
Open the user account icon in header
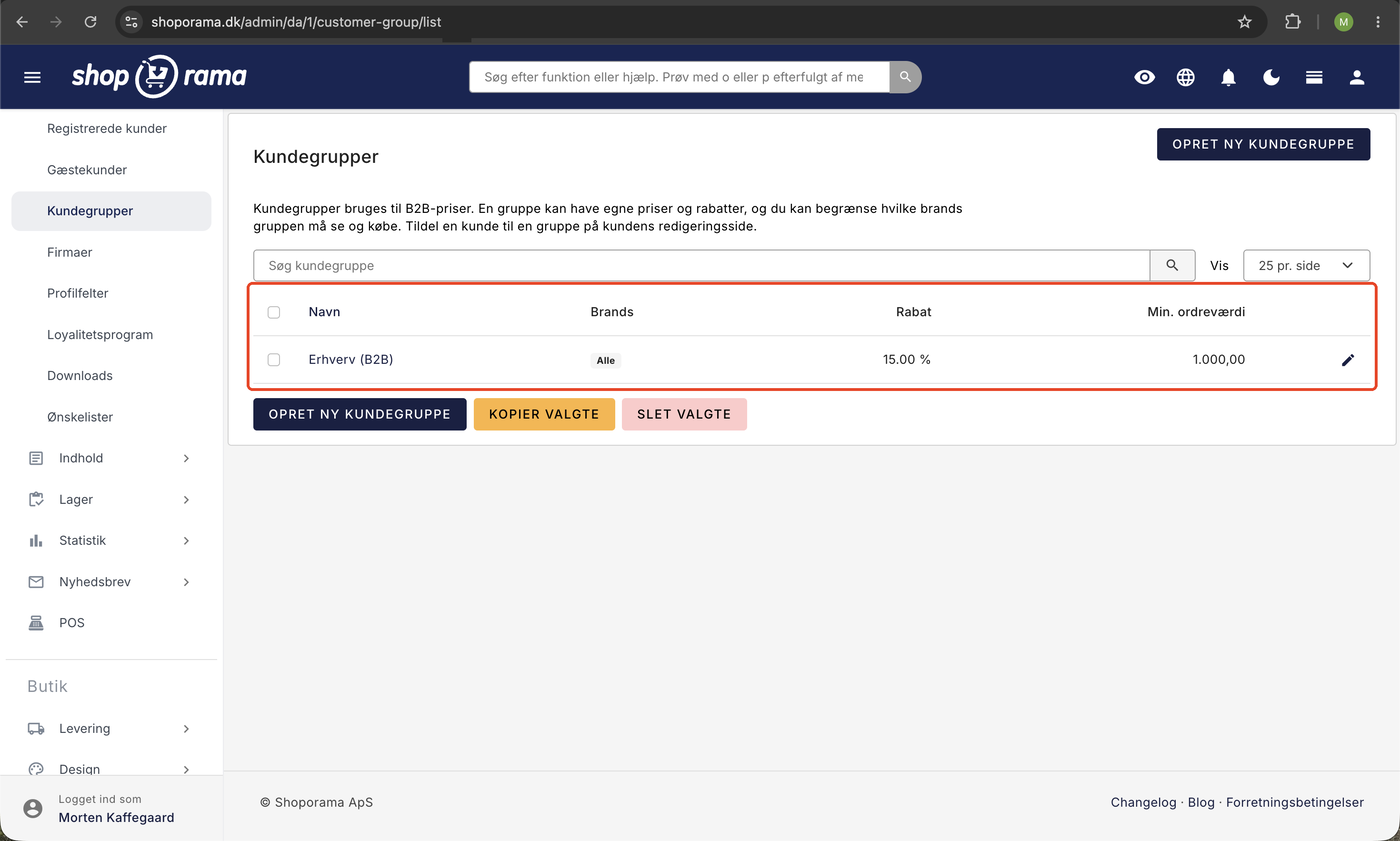1357,77
